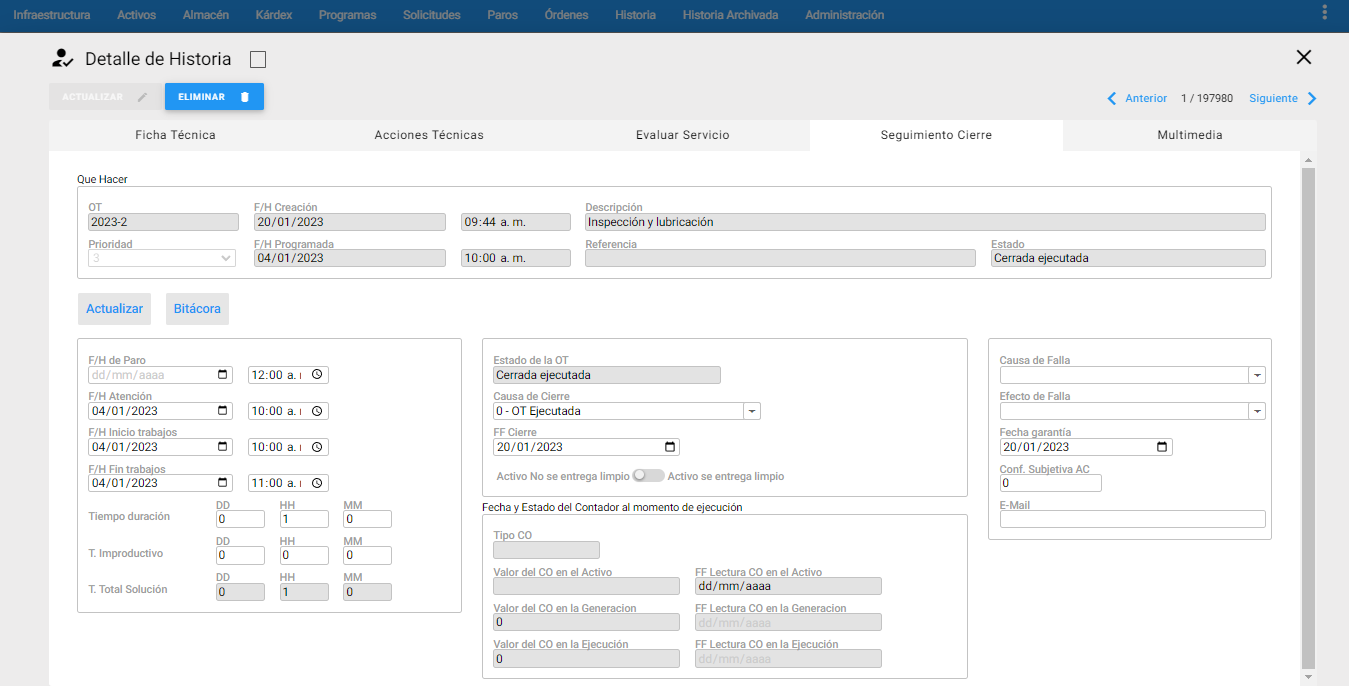Click the Tiempo duración DD field

[240, 519]
